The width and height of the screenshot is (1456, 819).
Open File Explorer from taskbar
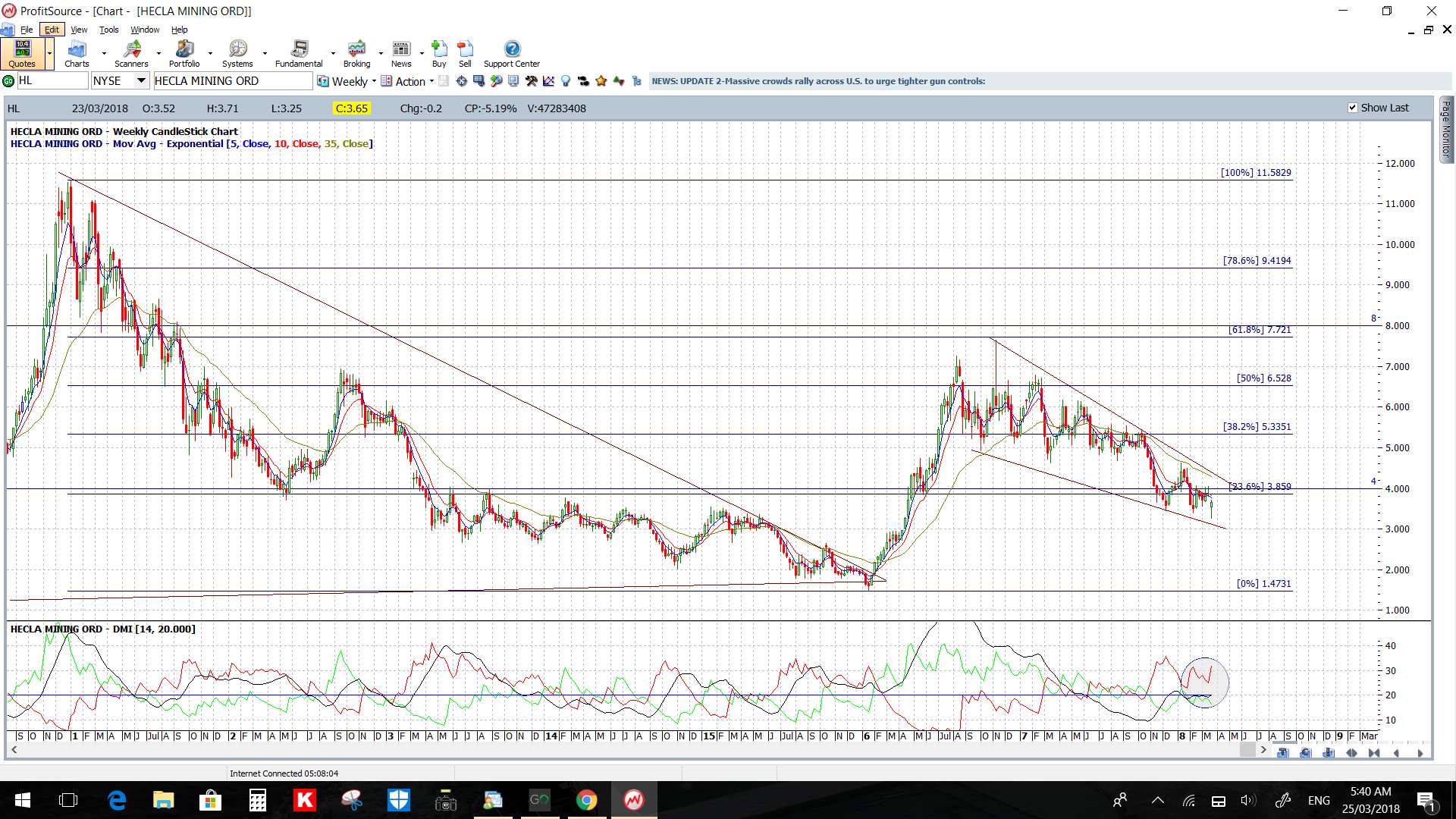tap(163, 800)
